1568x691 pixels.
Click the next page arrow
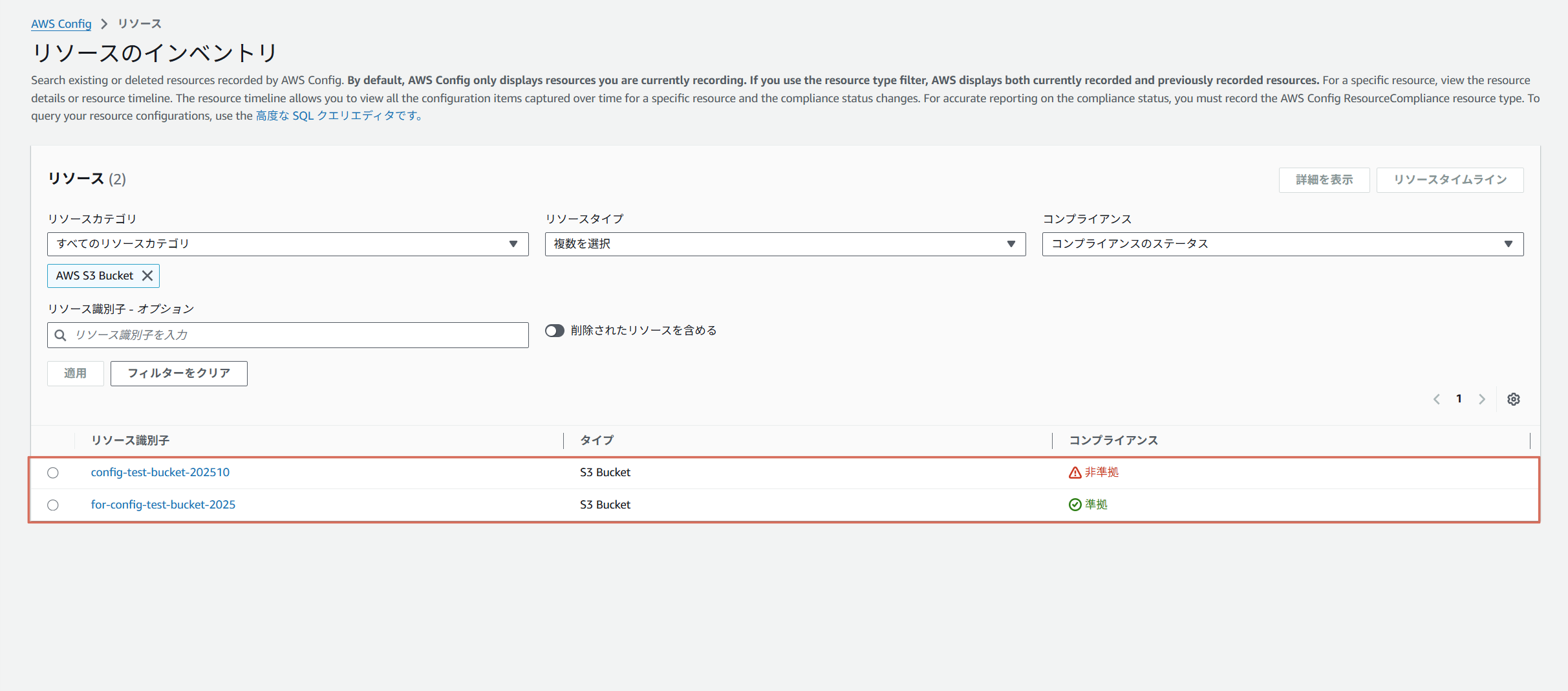tap(1481, 399)
